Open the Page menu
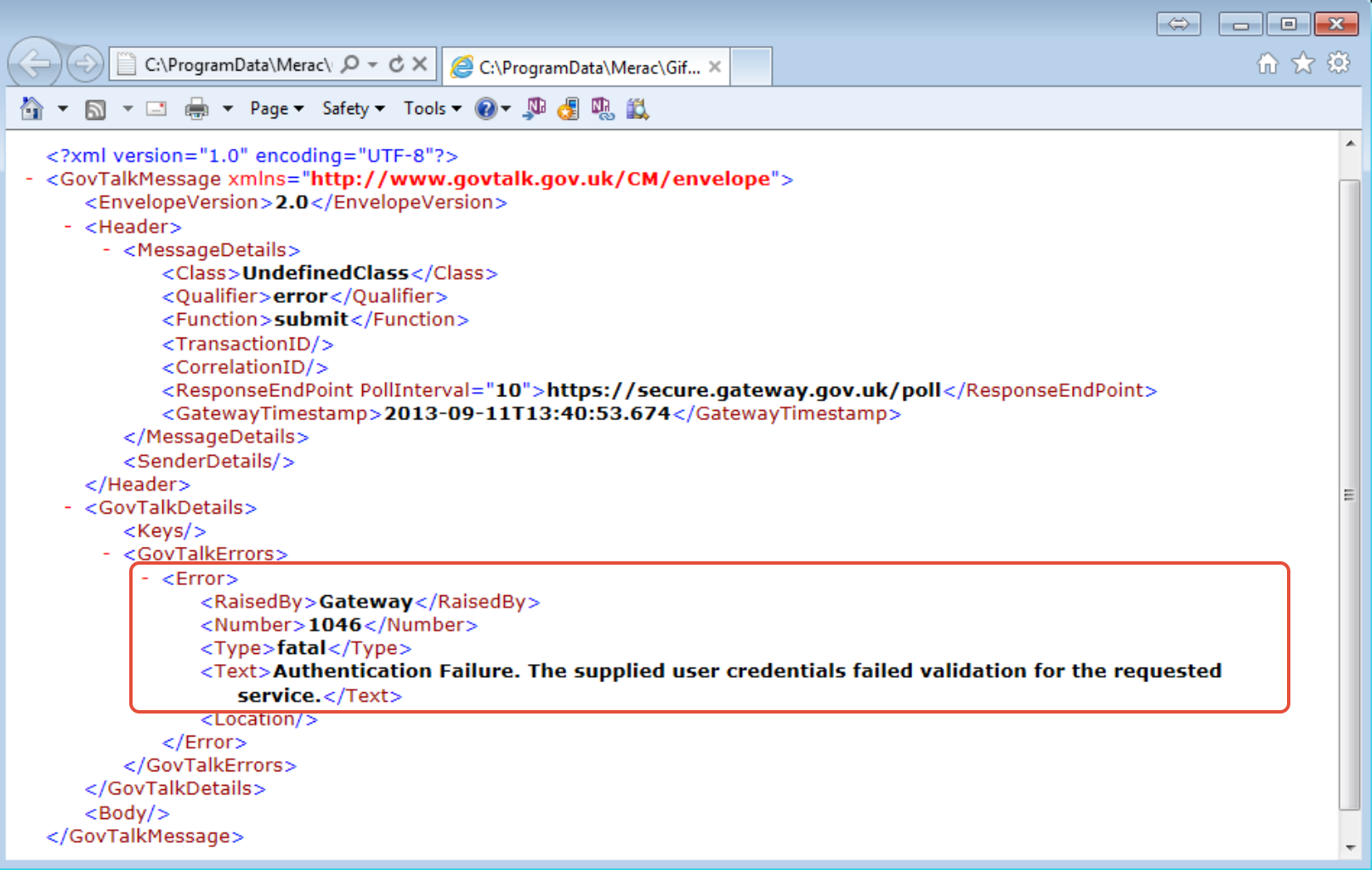 click(x=276, y=109)
